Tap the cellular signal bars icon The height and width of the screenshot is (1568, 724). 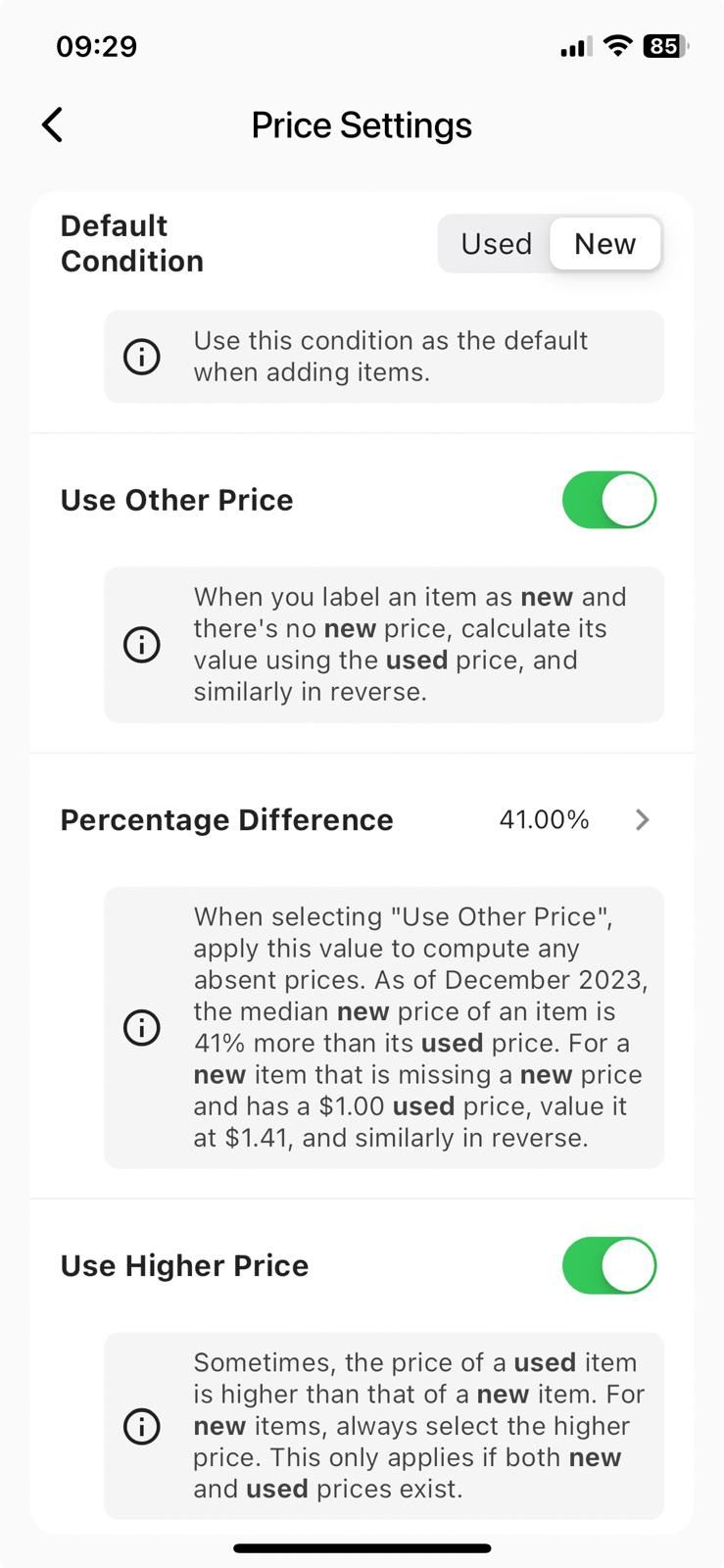[575, 47]
